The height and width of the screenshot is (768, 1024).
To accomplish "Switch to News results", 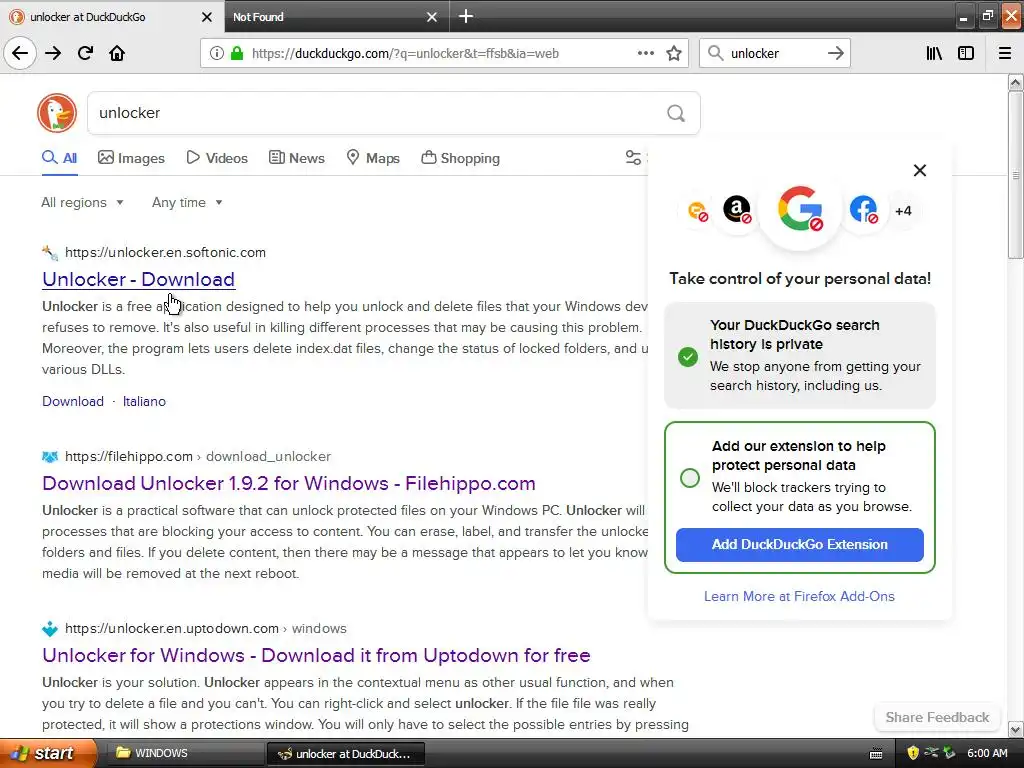I will click(x=296, y=158).
